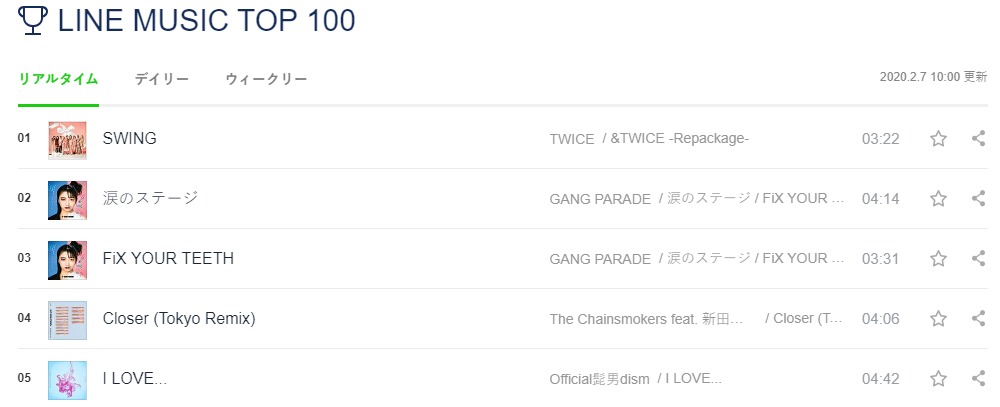
Task: Click share icon for I LOVE...
Action: coord(979,378)
